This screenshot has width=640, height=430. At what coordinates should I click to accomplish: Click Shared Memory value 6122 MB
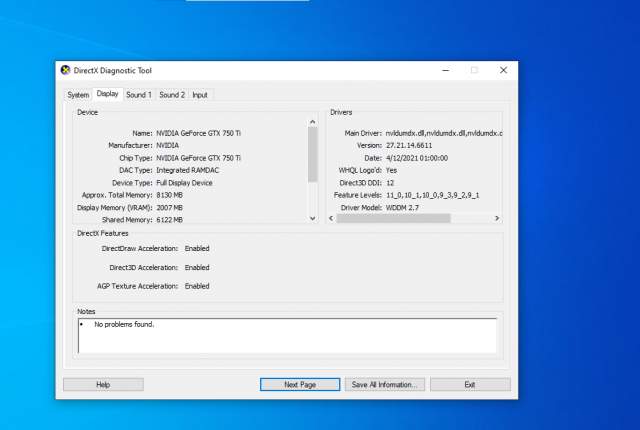point(169,220)
